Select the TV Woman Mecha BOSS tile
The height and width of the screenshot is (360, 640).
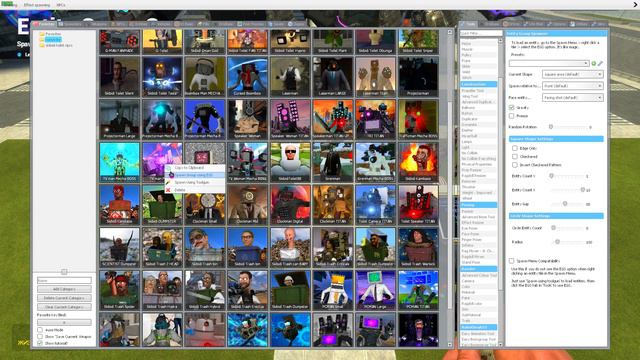247,162
